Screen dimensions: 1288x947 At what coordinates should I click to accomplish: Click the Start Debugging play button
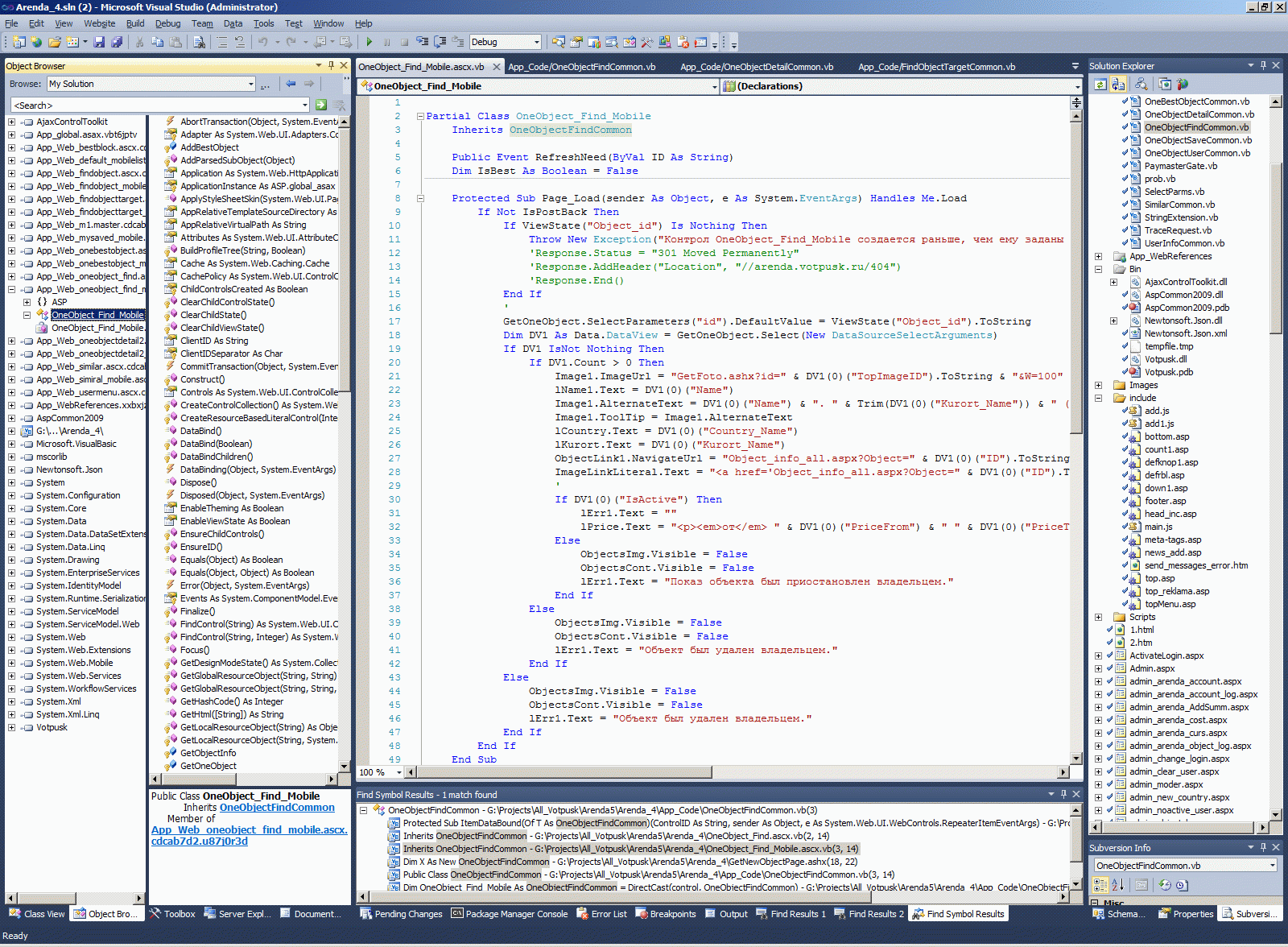[369, 42]
